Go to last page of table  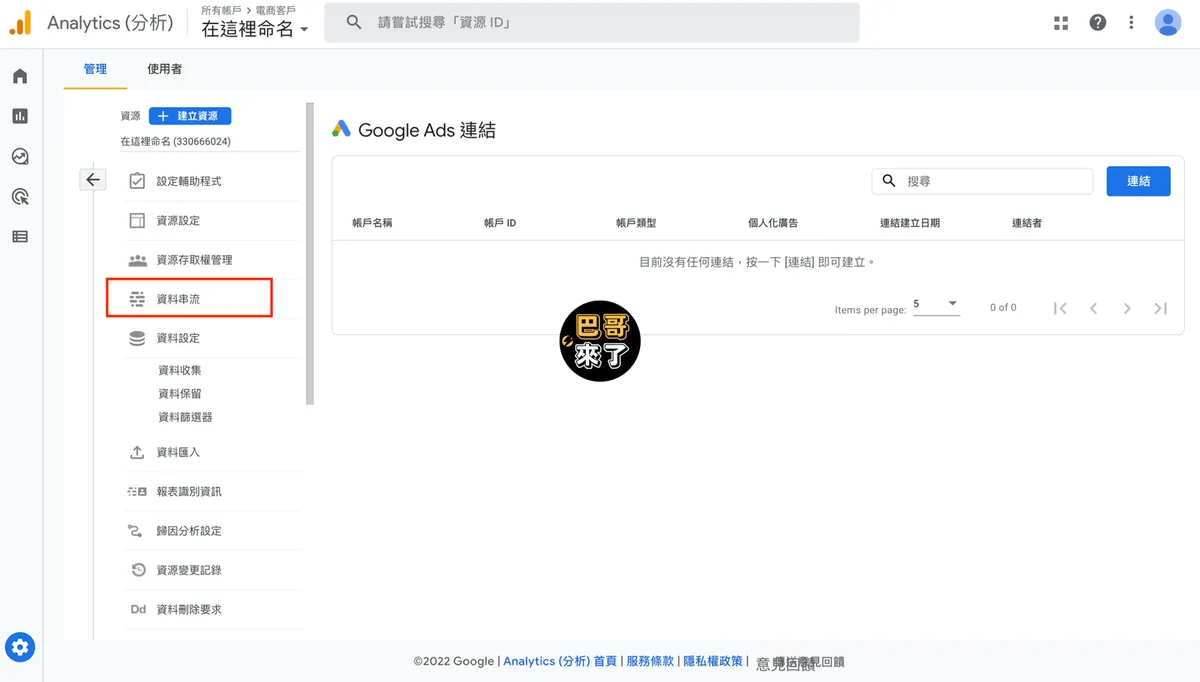[x=1161, y=308]
